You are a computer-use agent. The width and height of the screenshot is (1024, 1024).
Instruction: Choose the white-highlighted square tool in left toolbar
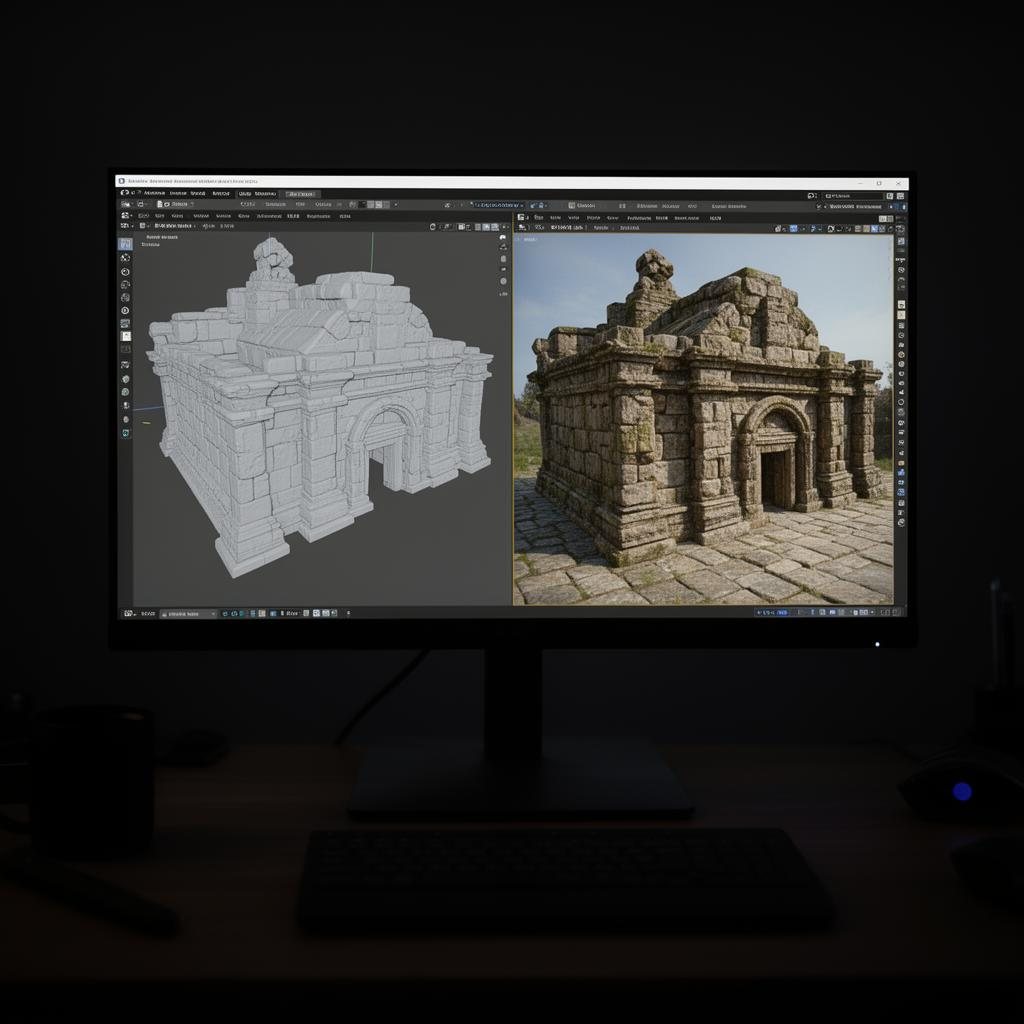[x=126, y=336]
